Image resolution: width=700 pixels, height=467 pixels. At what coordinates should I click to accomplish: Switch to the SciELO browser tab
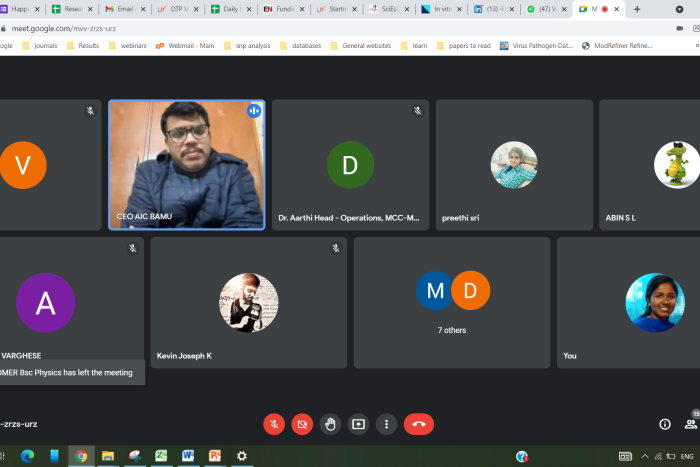coord(385,9)
